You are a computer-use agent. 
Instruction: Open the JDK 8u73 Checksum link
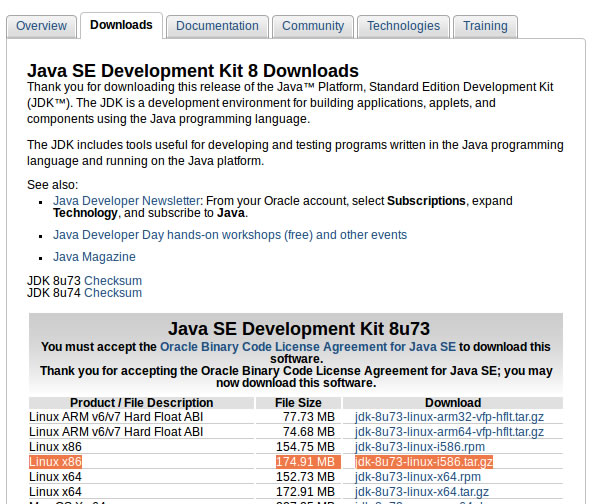(113, 281)
